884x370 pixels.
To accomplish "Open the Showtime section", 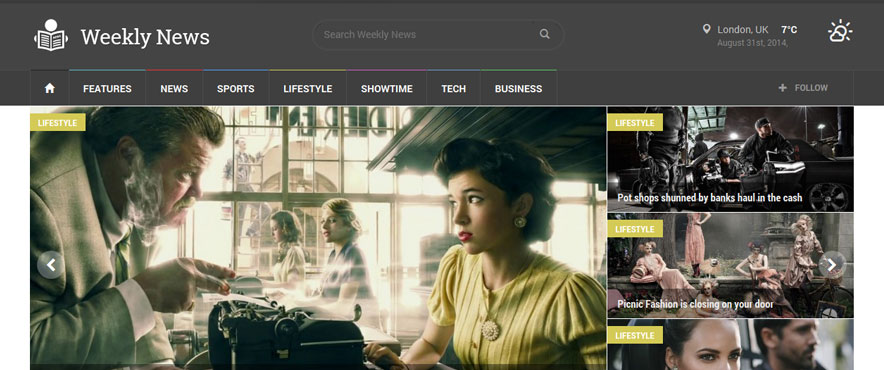I will 387,89.
